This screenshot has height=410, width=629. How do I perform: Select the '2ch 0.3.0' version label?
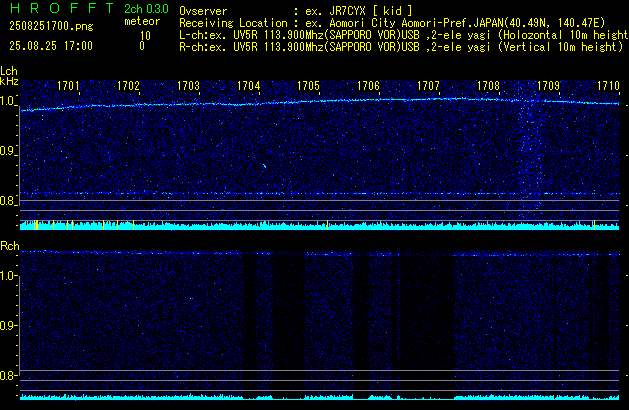click(146, 9)
